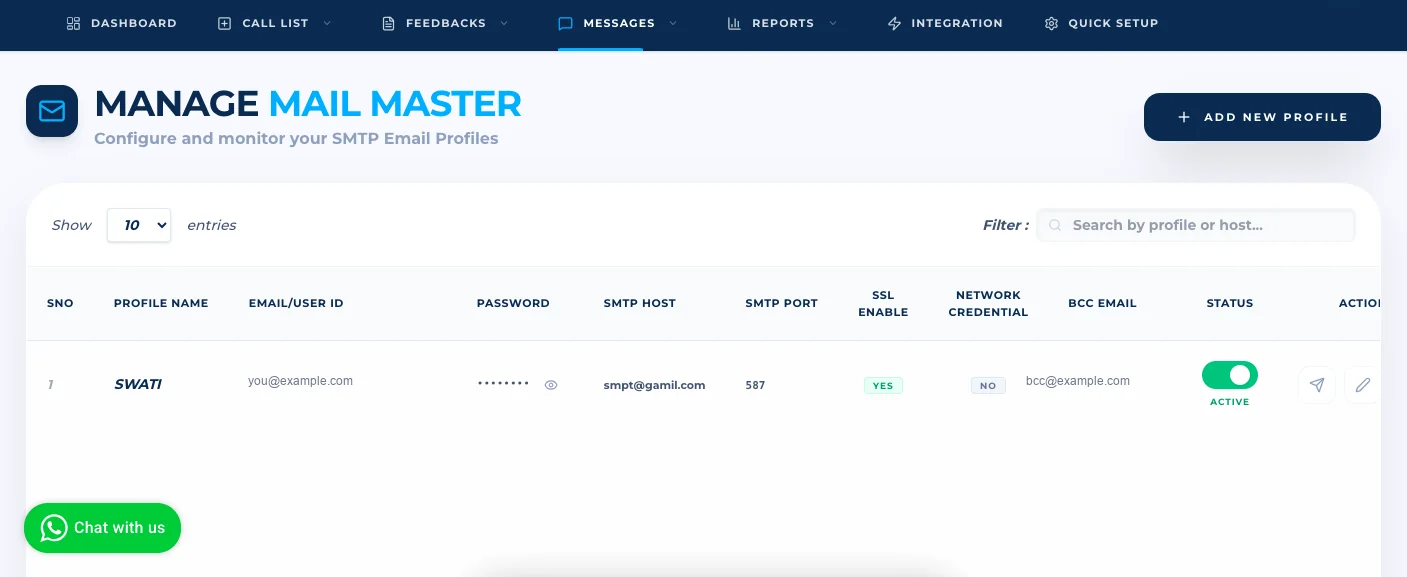Screen dimensions: 1407x577
Task: Expand the Reports dropdown chevron
Action: 832,23
